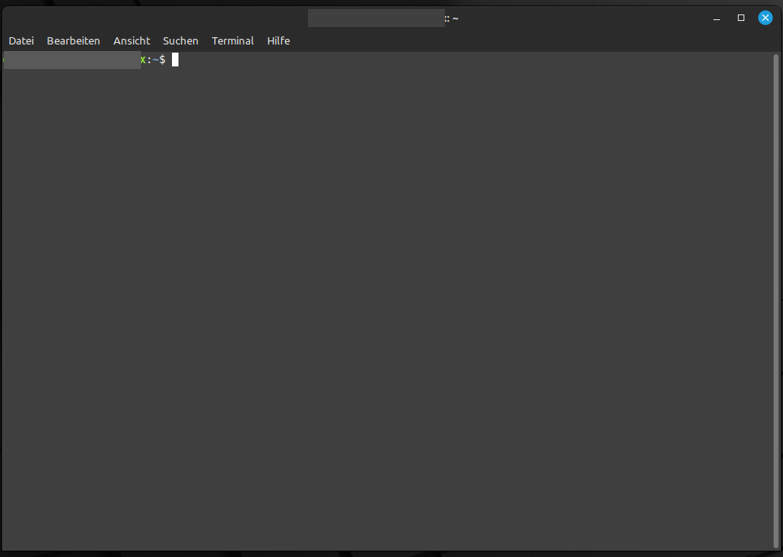This screenshot has height=557, width=783.
Task: Open the Bearbeiten menu
Action: [73, 41]
